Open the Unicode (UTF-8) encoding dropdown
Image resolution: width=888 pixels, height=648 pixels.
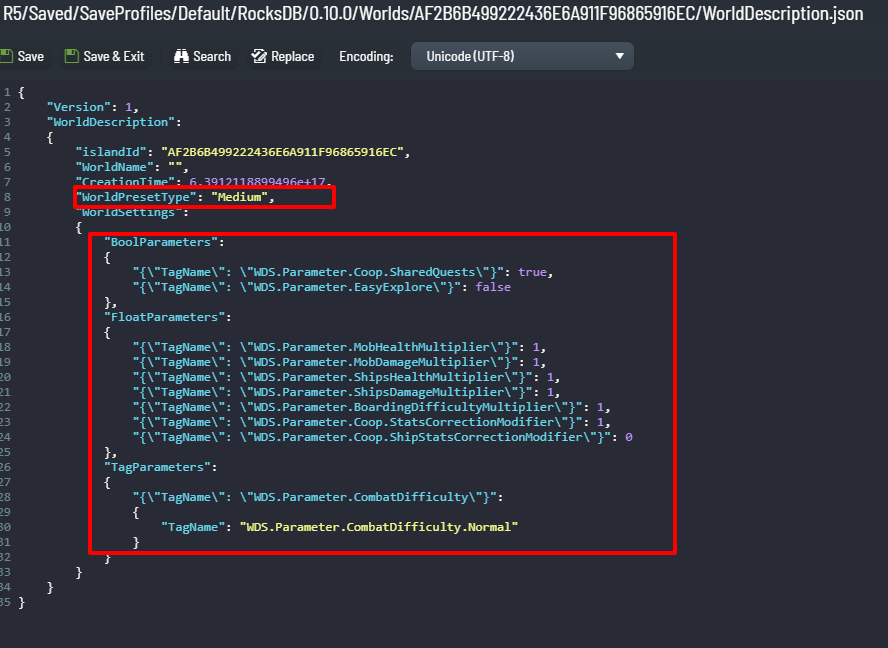point(521,56)
